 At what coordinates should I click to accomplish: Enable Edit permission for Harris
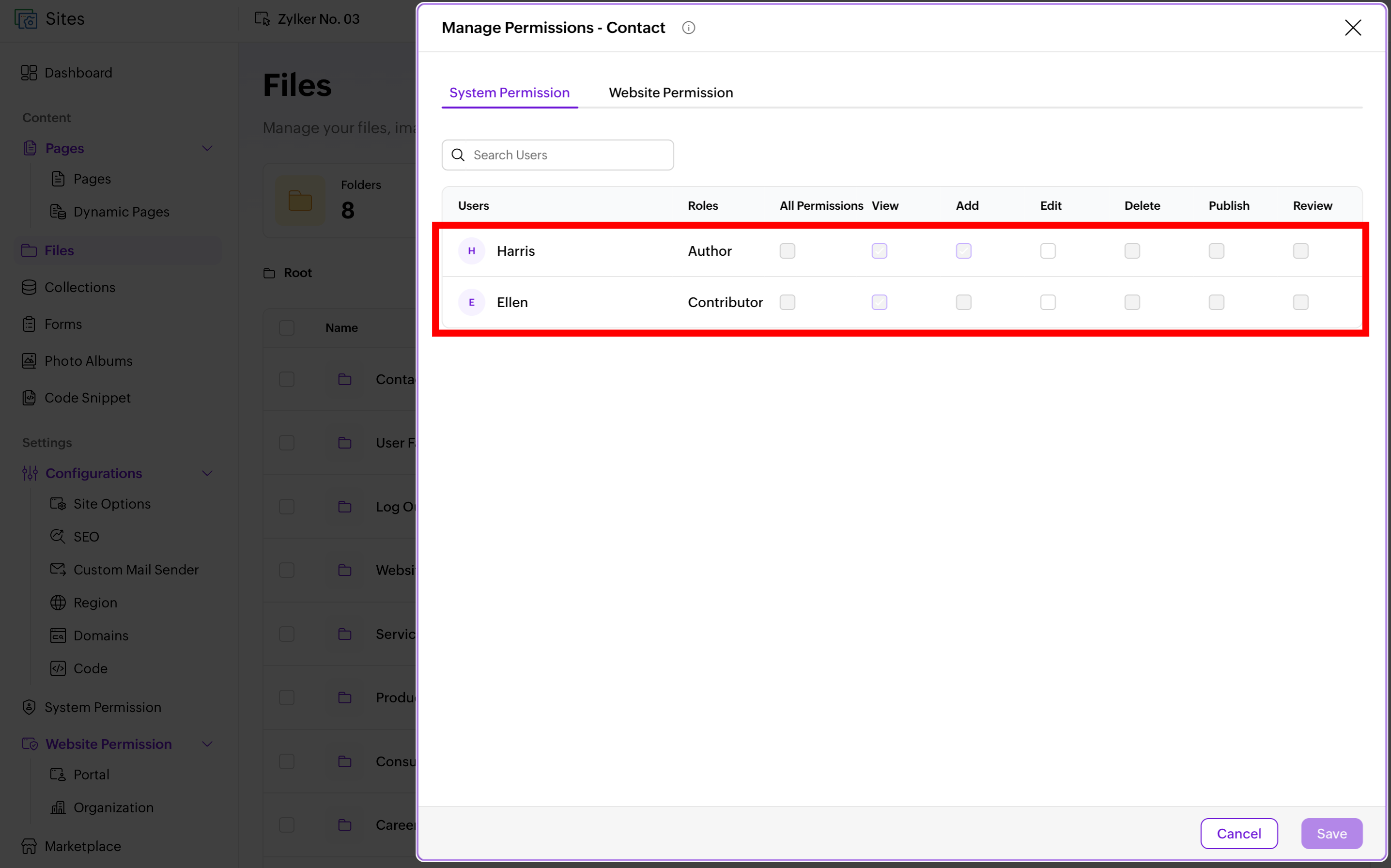(1047, 251)
